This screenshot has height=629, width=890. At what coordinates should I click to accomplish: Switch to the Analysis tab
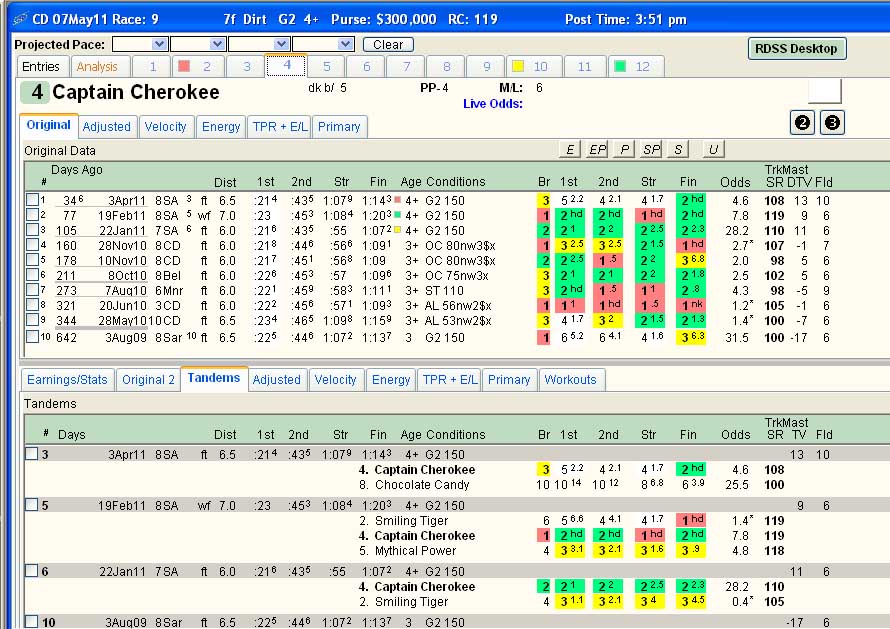pyautogui.click(x=98, y=66)
